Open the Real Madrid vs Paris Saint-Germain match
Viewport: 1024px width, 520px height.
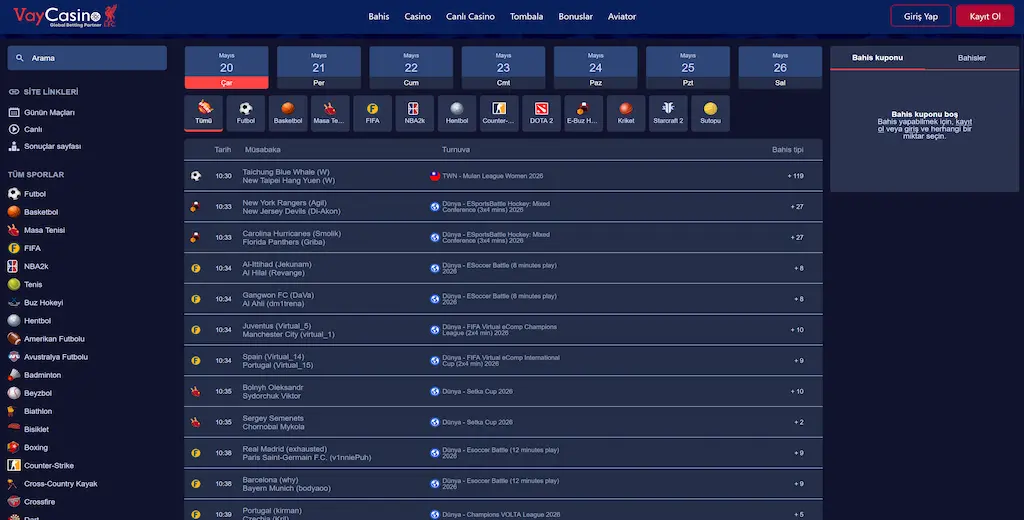pyautogui.click(x=503, y=453)
